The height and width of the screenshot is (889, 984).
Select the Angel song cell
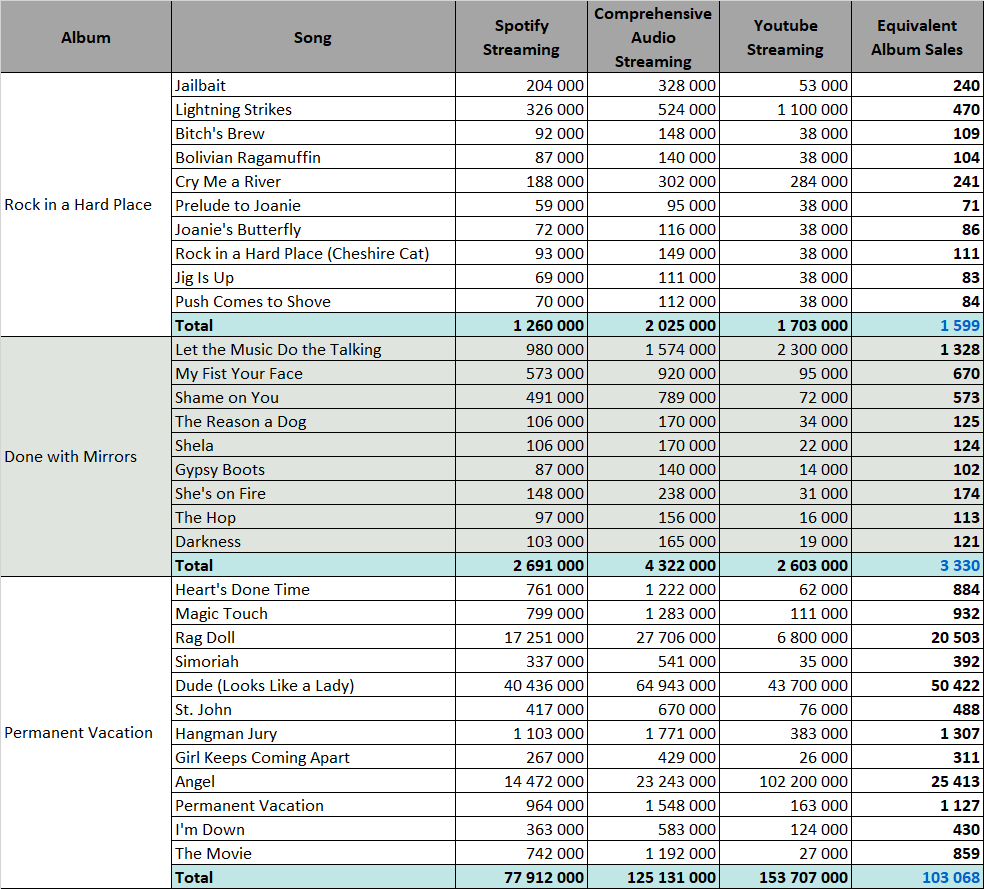click(x=313, y=781)
